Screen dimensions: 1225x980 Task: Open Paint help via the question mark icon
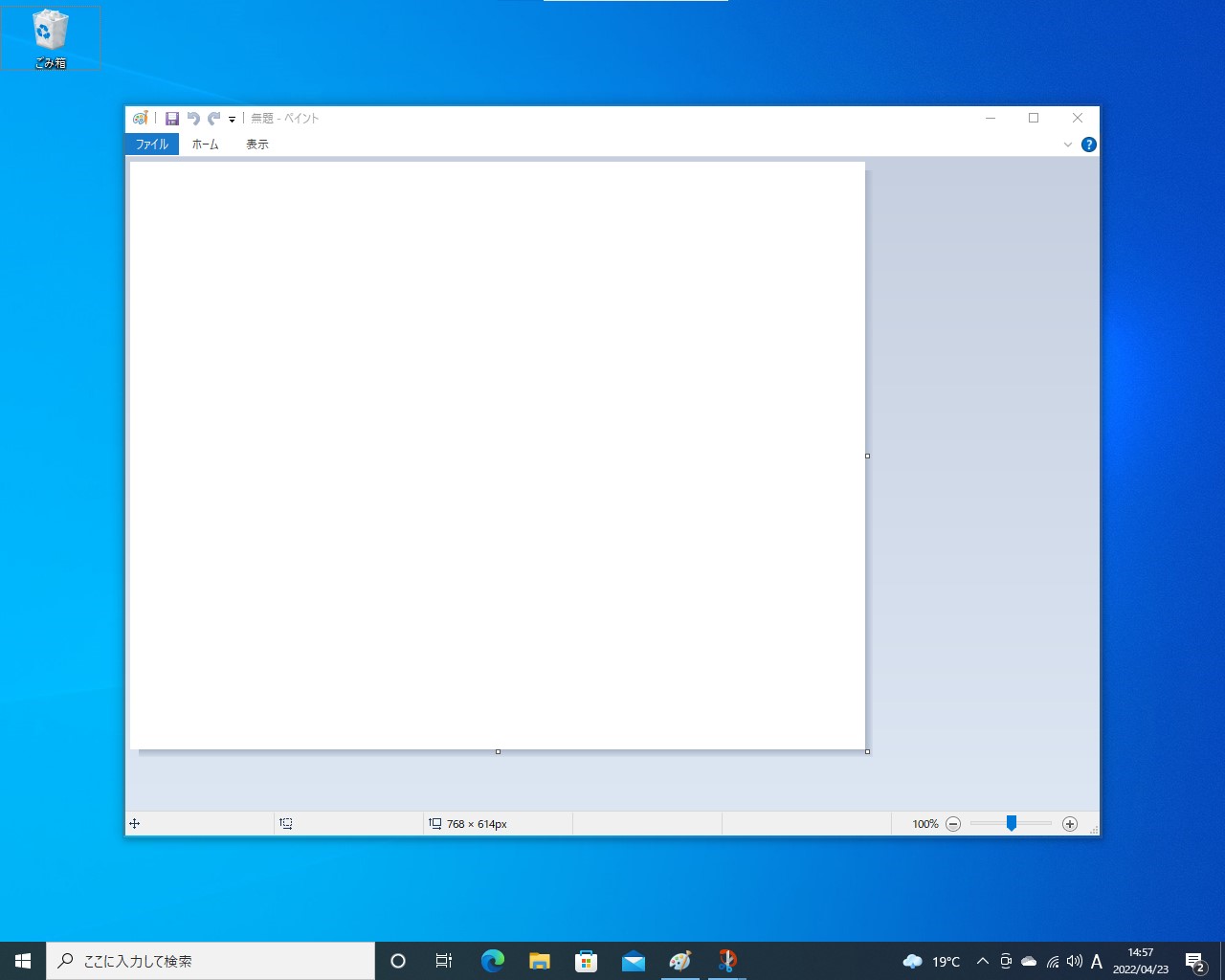coord(1088,145)
